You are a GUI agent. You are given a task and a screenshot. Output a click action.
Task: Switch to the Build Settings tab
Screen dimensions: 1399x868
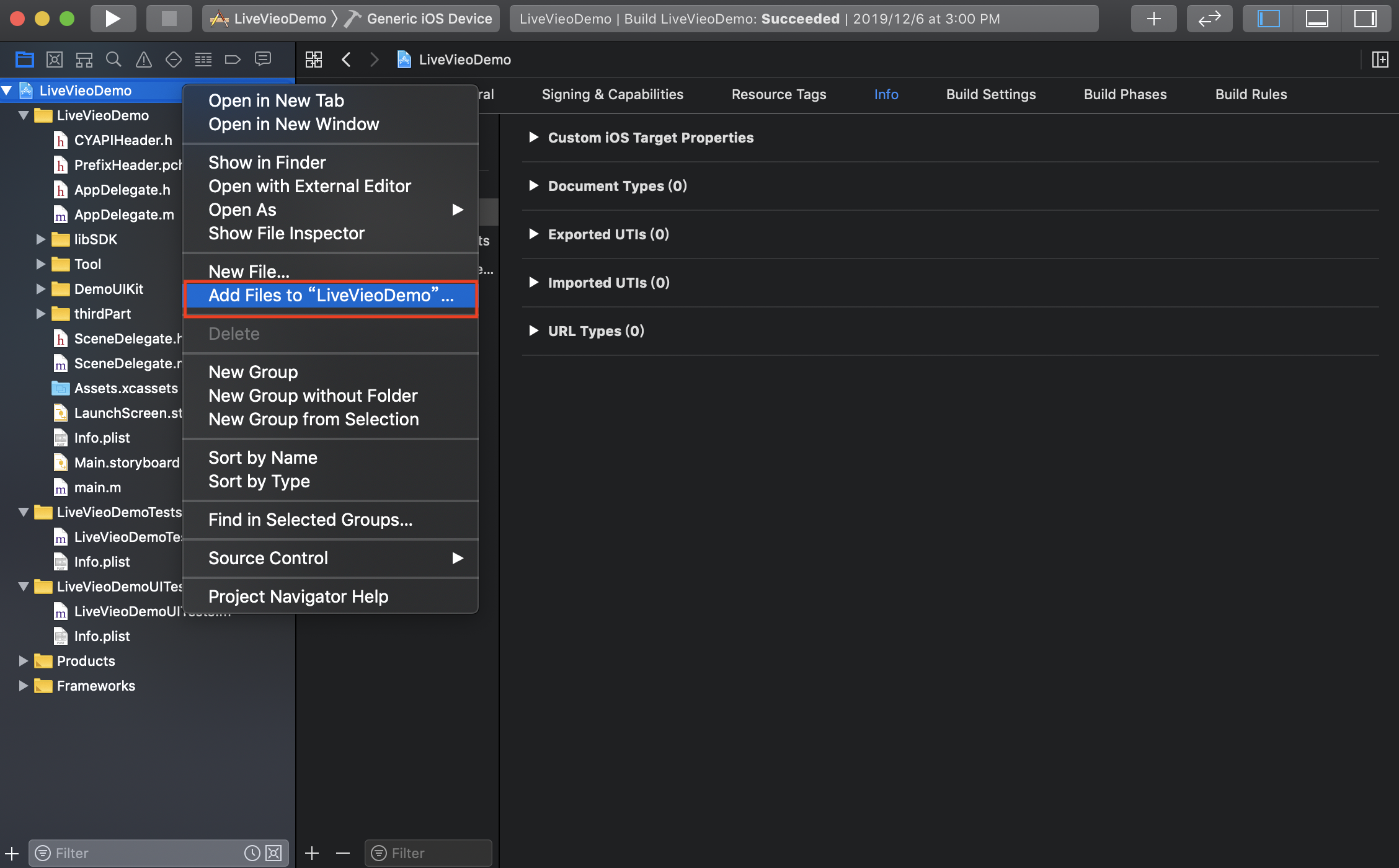pos(990,94)
